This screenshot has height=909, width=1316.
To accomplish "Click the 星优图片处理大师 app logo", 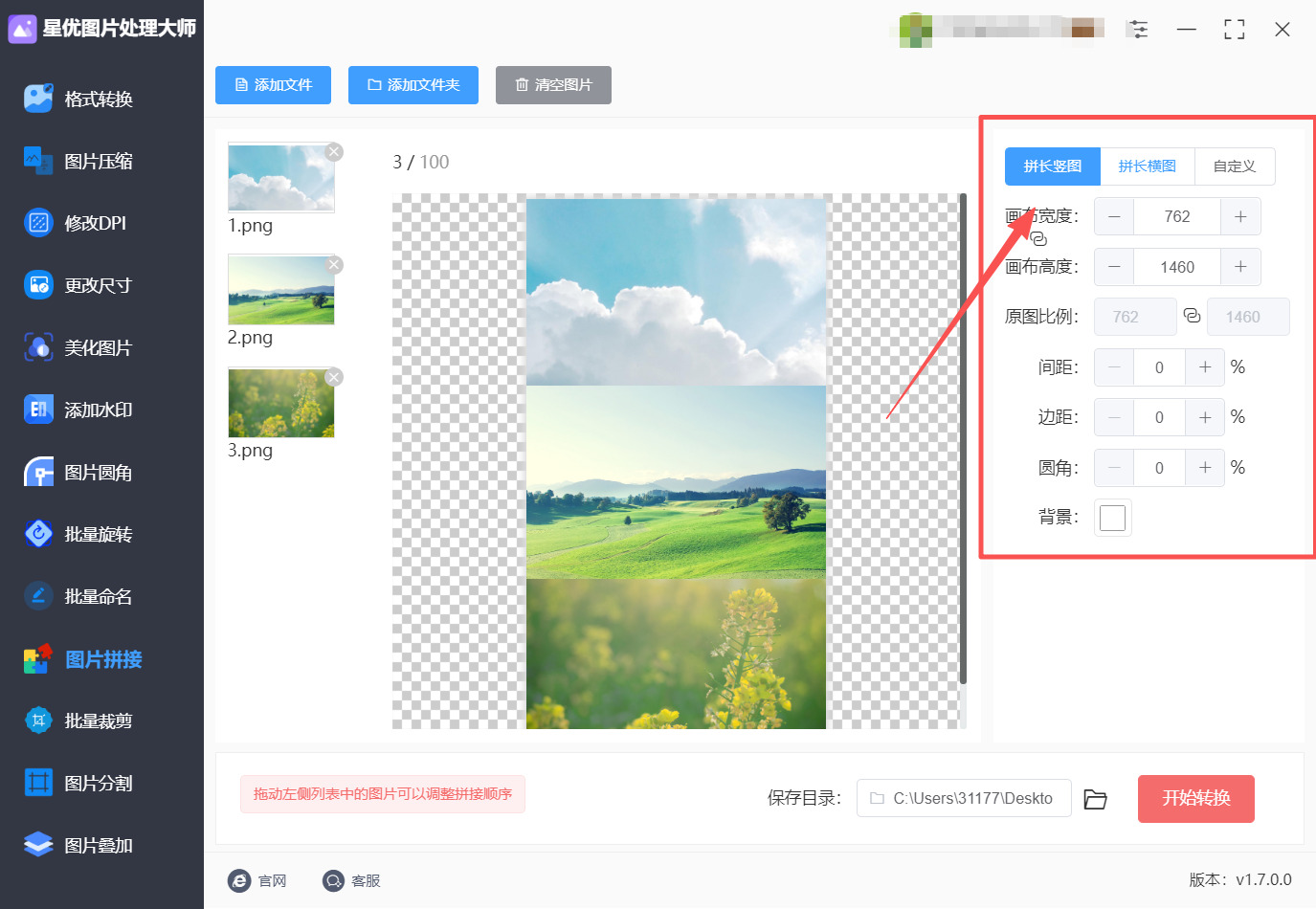I will click(22, 29).
